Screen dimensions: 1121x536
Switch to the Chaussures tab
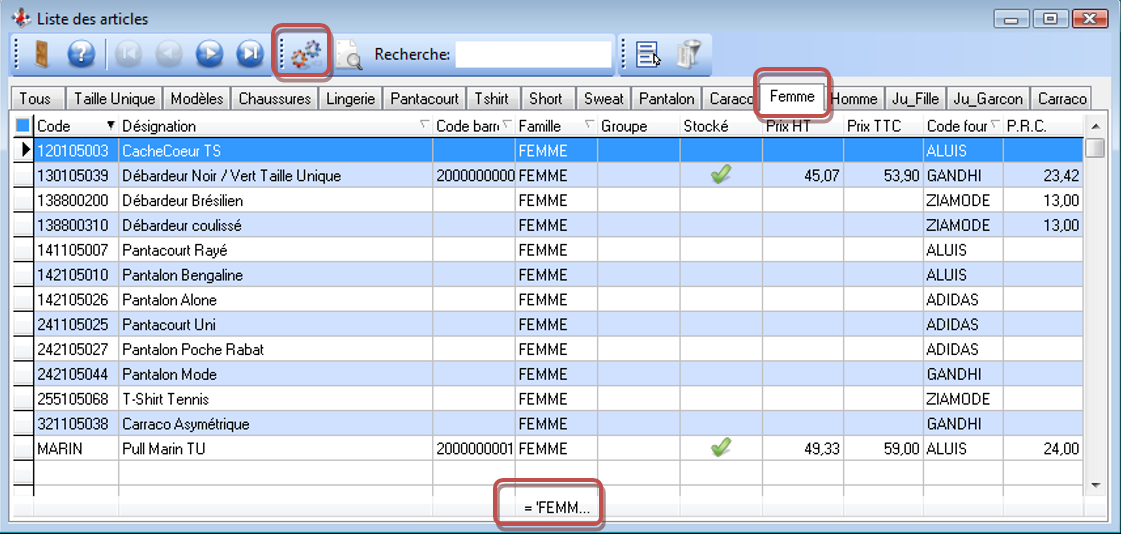275,99
